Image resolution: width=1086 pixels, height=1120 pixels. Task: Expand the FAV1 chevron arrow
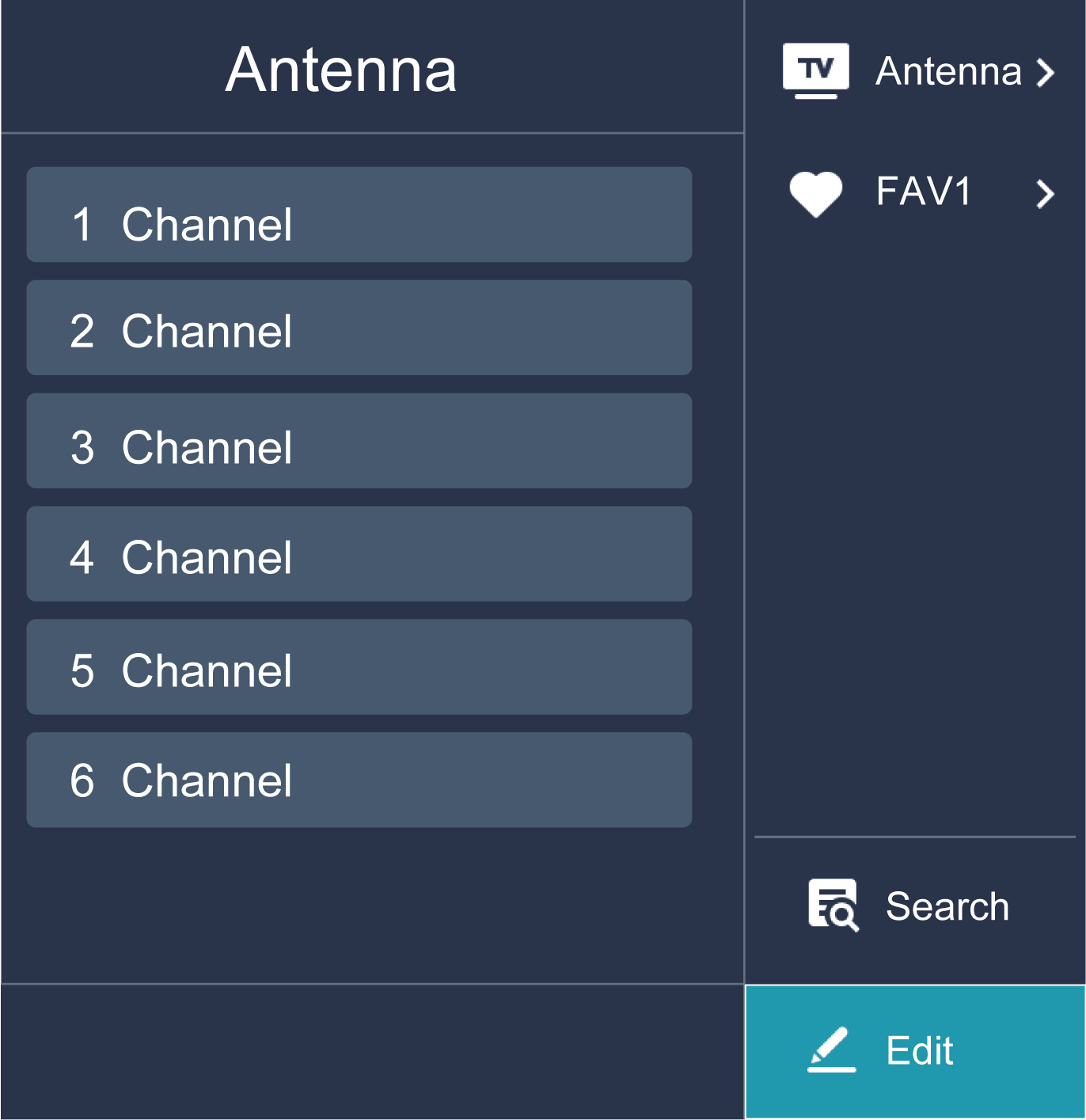click(1046, 194)
